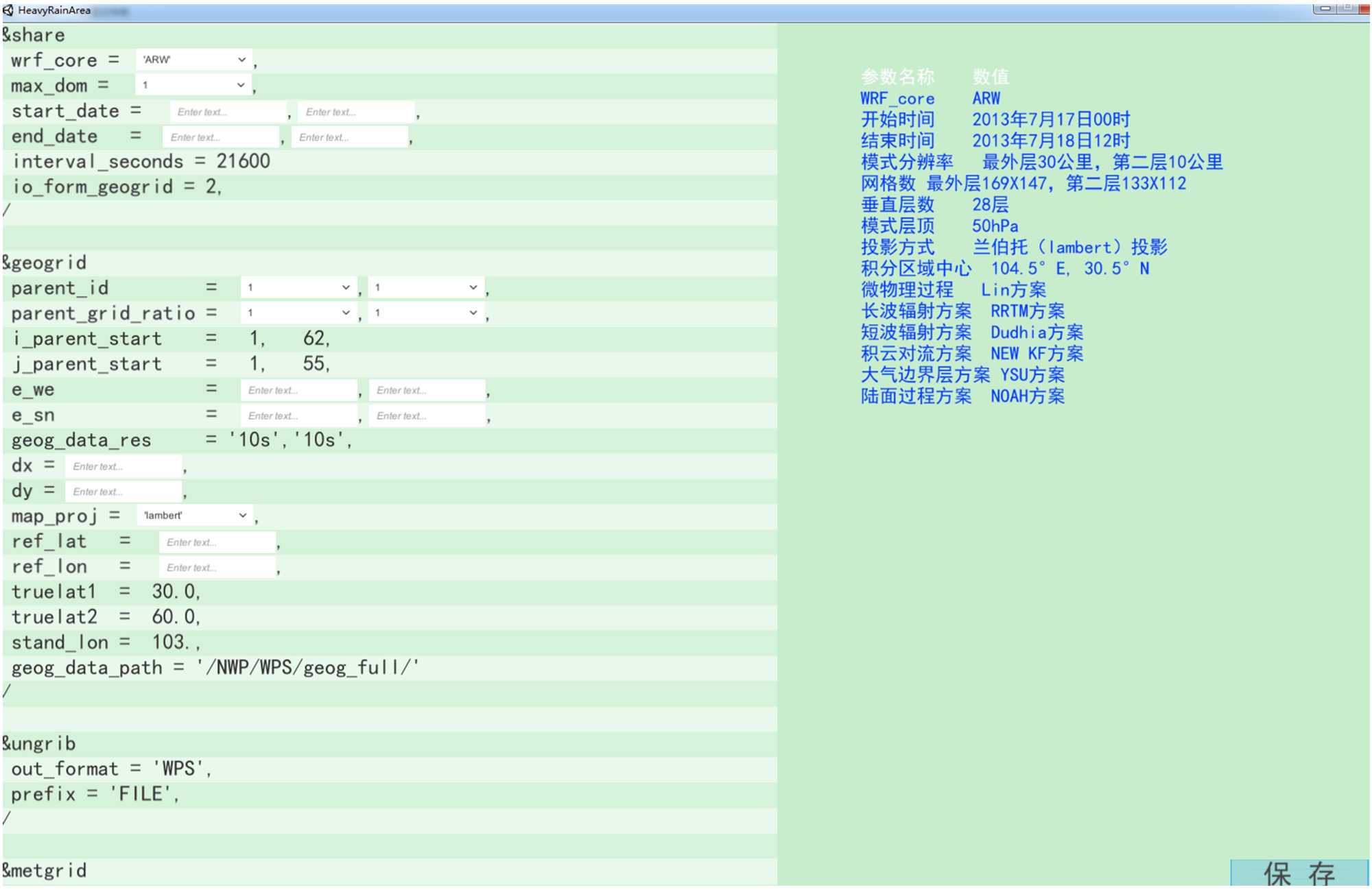Expand the max_dom dropdown

tap(194, 85)
